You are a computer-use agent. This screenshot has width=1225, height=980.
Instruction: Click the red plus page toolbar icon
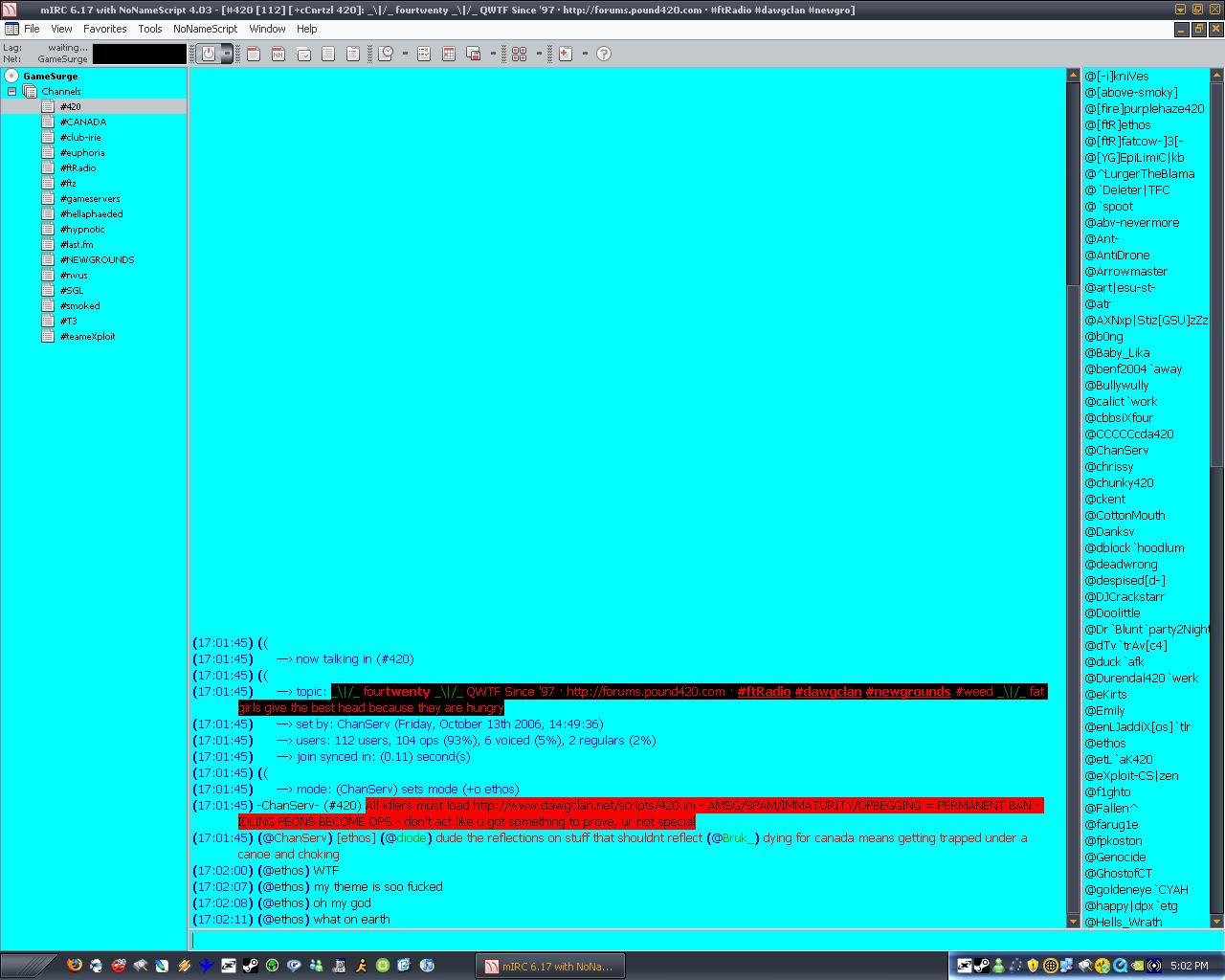566,54
